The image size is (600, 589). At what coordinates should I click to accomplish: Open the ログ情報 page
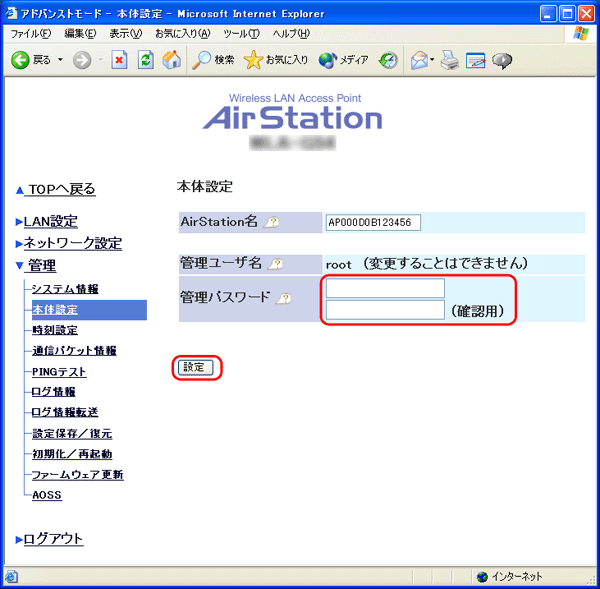click(54, 392)
